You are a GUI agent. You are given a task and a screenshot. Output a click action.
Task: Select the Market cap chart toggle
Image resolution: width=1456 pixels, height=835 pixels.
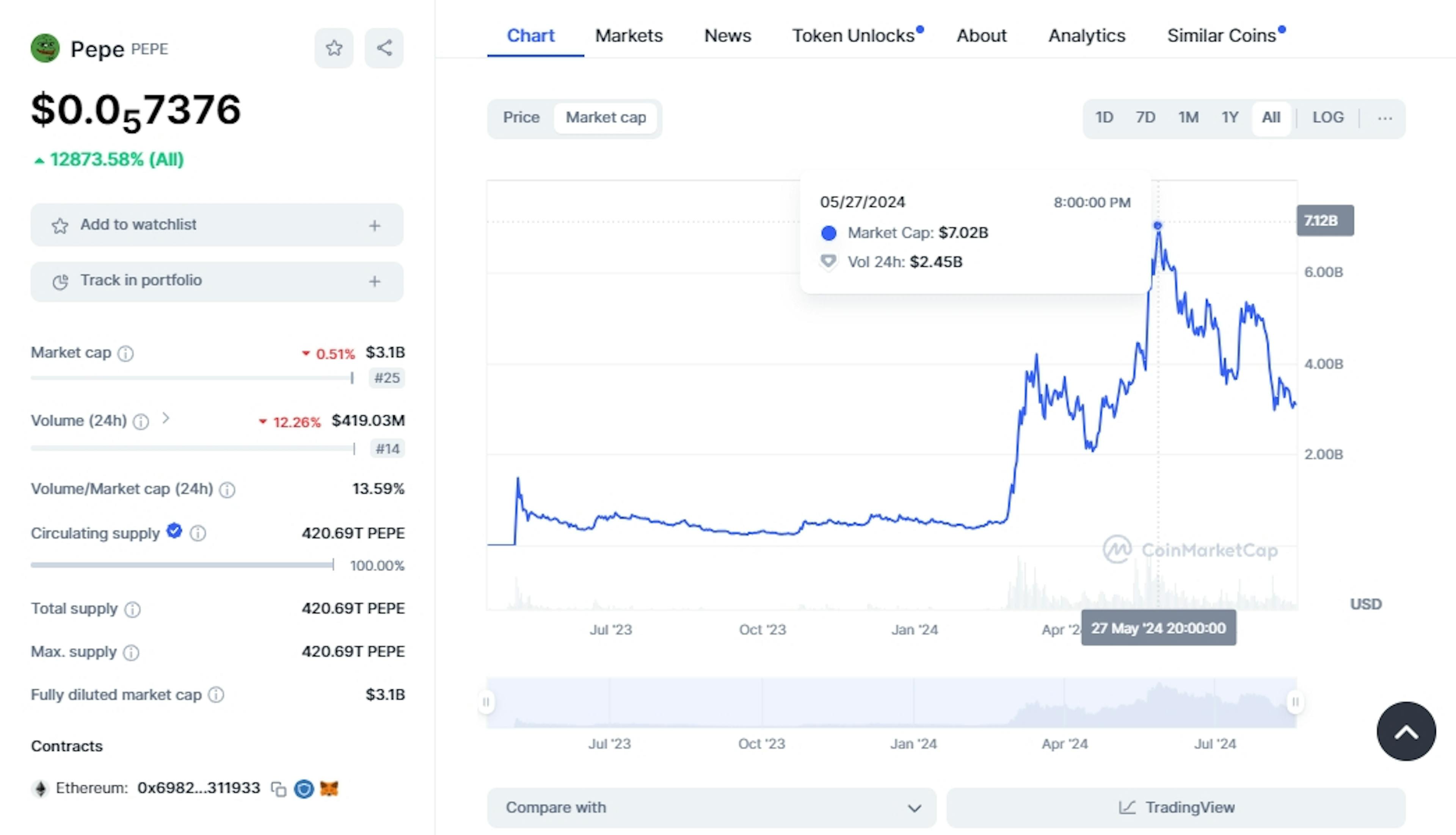coord(605,117)
